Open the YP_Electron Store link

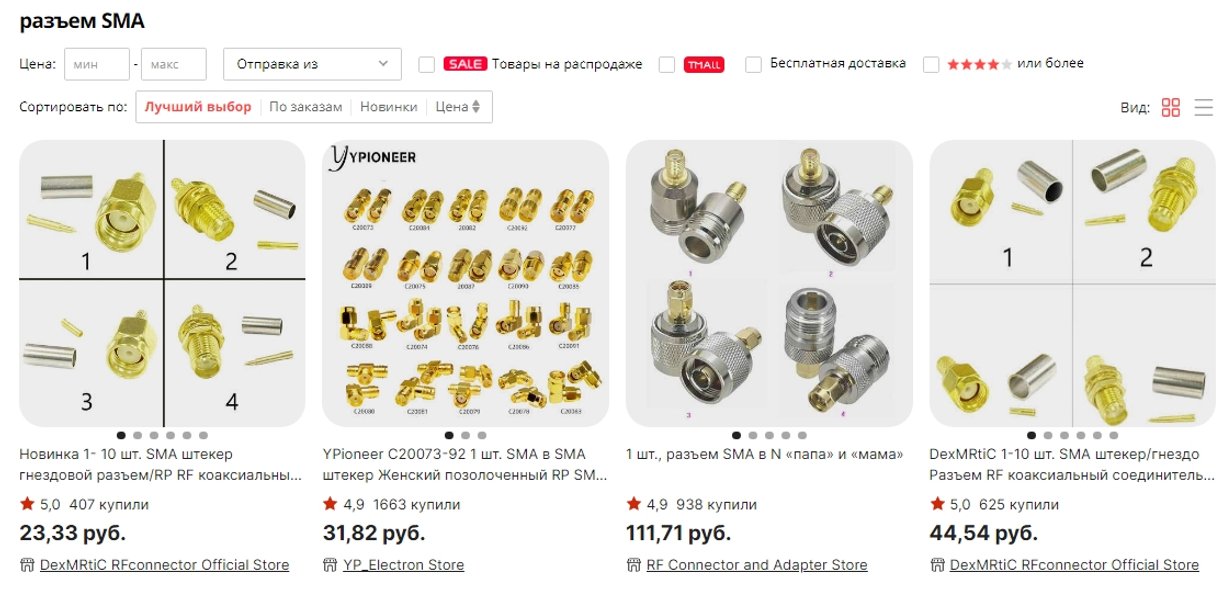(404, 565)
